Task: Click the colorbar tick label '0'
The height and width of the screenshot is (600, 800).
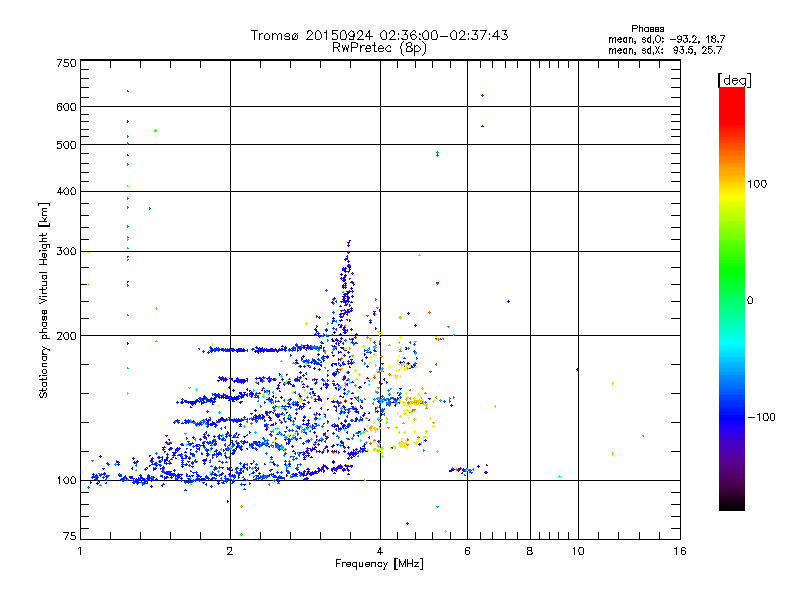Action: [750, 301]
